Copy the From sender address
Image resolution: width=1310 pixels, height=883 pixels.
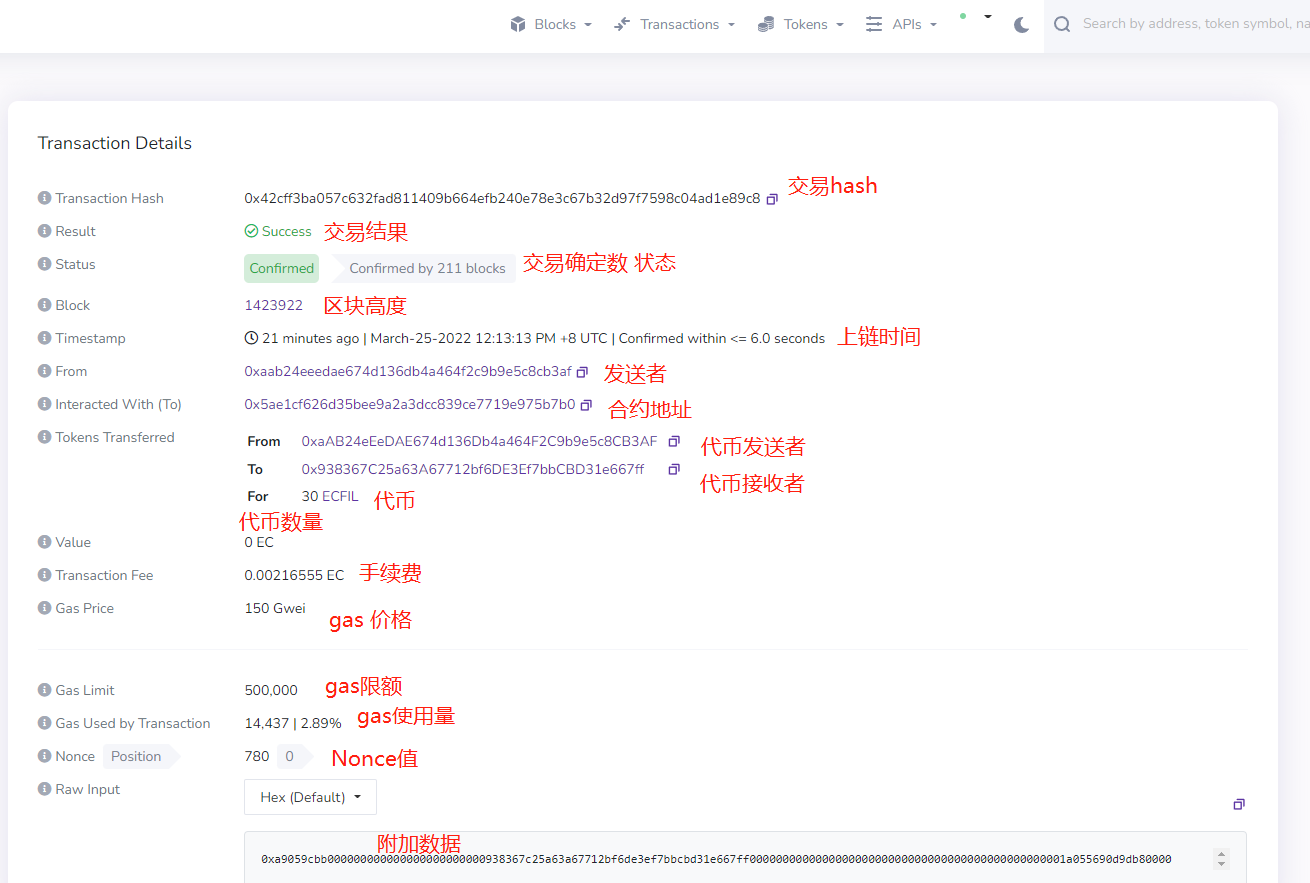[583, 372]
